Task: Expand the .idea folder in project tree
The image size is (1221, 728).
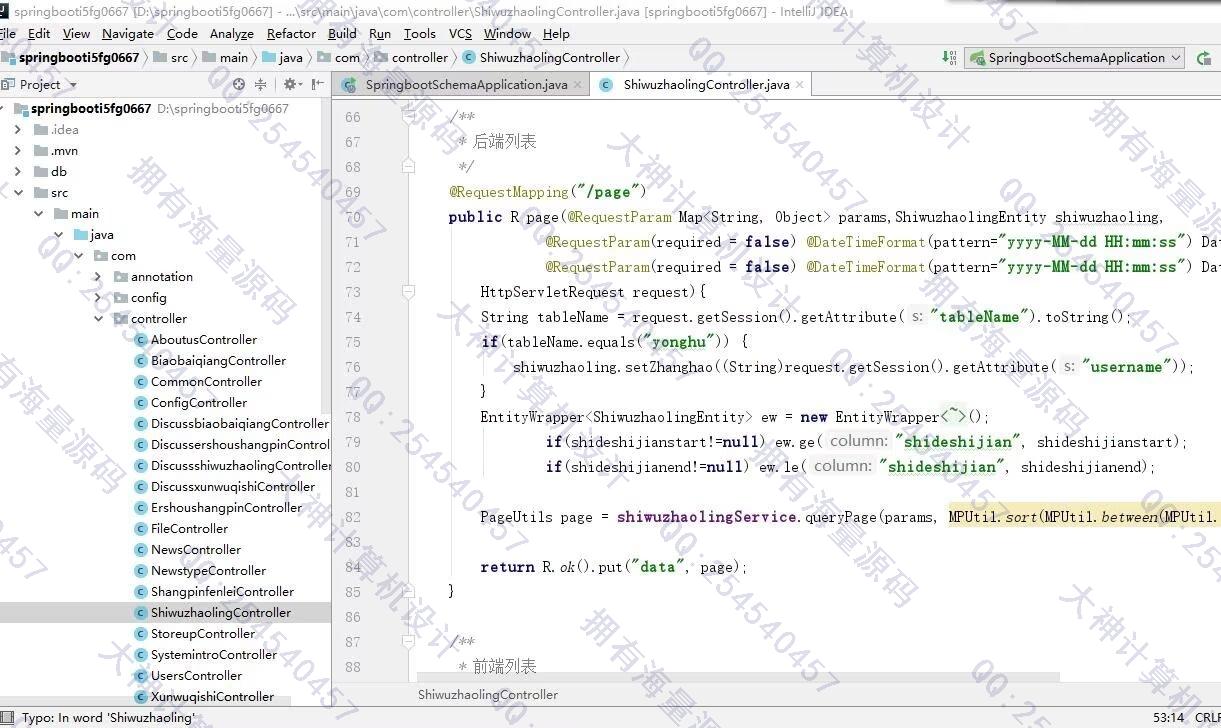Action: (17, 130)
